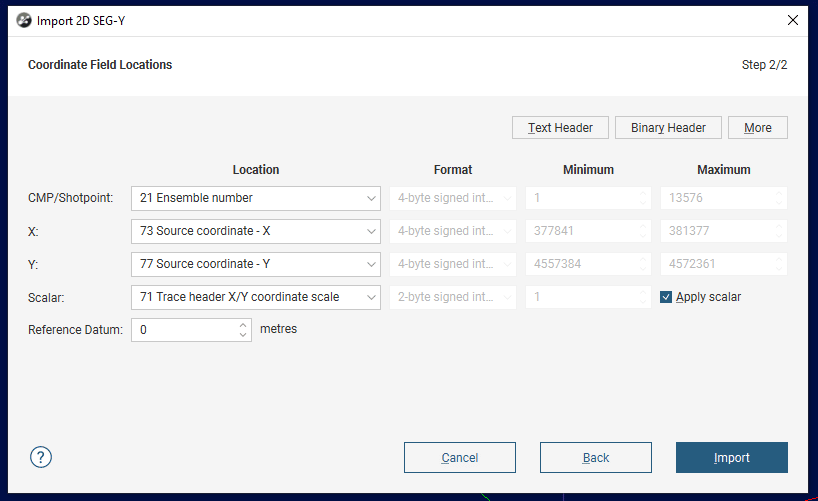View the Text Header

tap(560, 127)
